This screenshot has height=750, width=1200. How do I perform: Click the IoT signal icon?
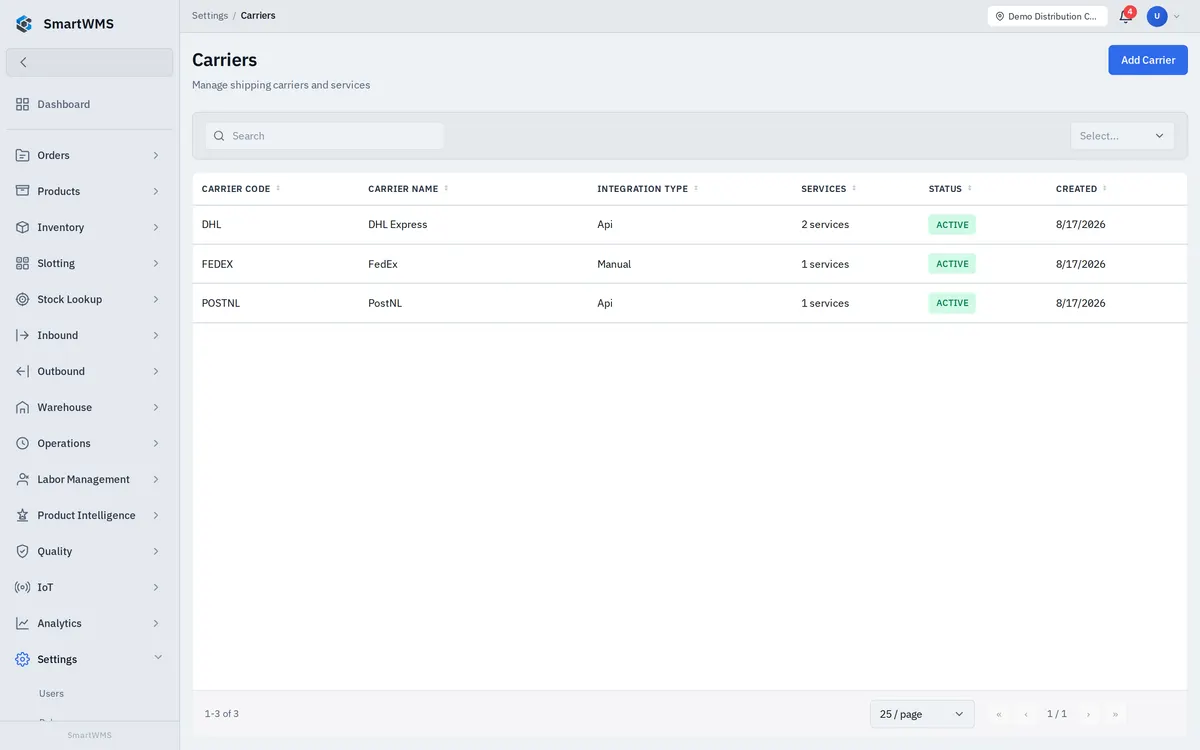click(22, 587)
